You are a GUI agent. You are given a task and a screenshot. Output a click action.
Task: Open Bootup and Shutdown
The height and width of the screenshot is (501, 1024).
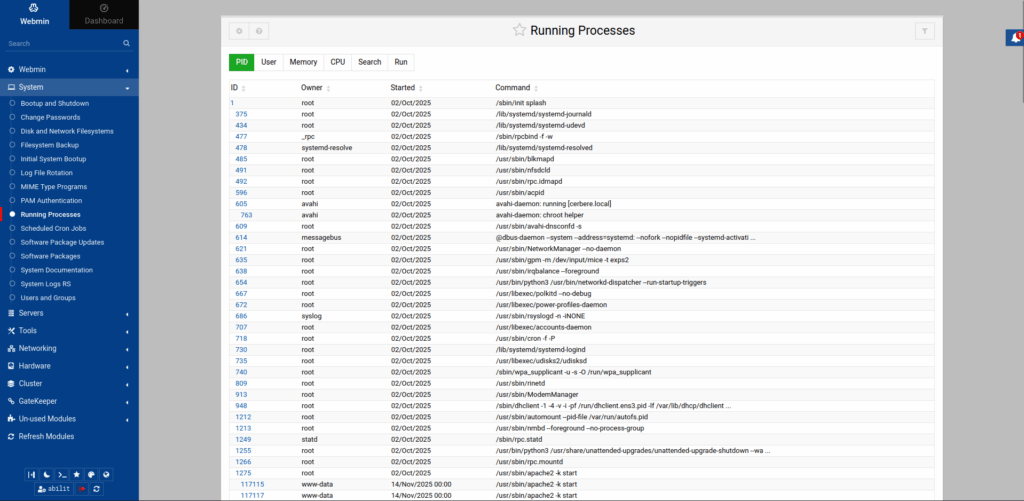(55, 103)
